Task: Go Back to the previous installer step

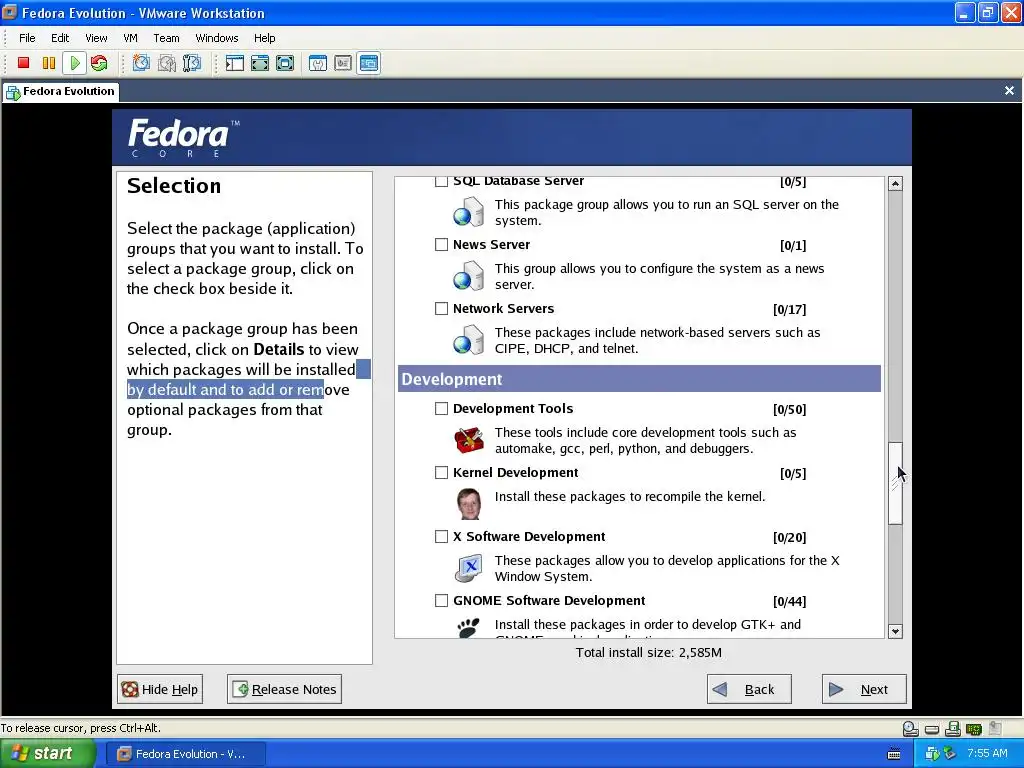Action: pos(749,689)
